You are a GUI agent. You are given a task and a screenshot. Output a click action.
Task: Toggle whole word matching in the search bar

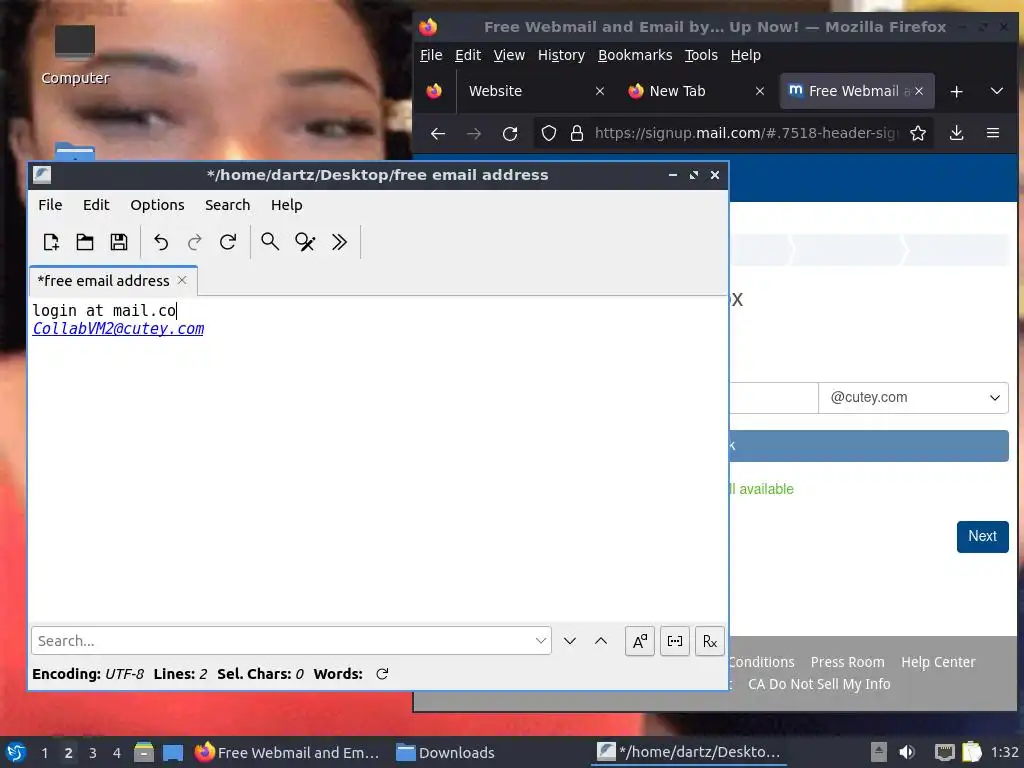(x=675, y=641)
